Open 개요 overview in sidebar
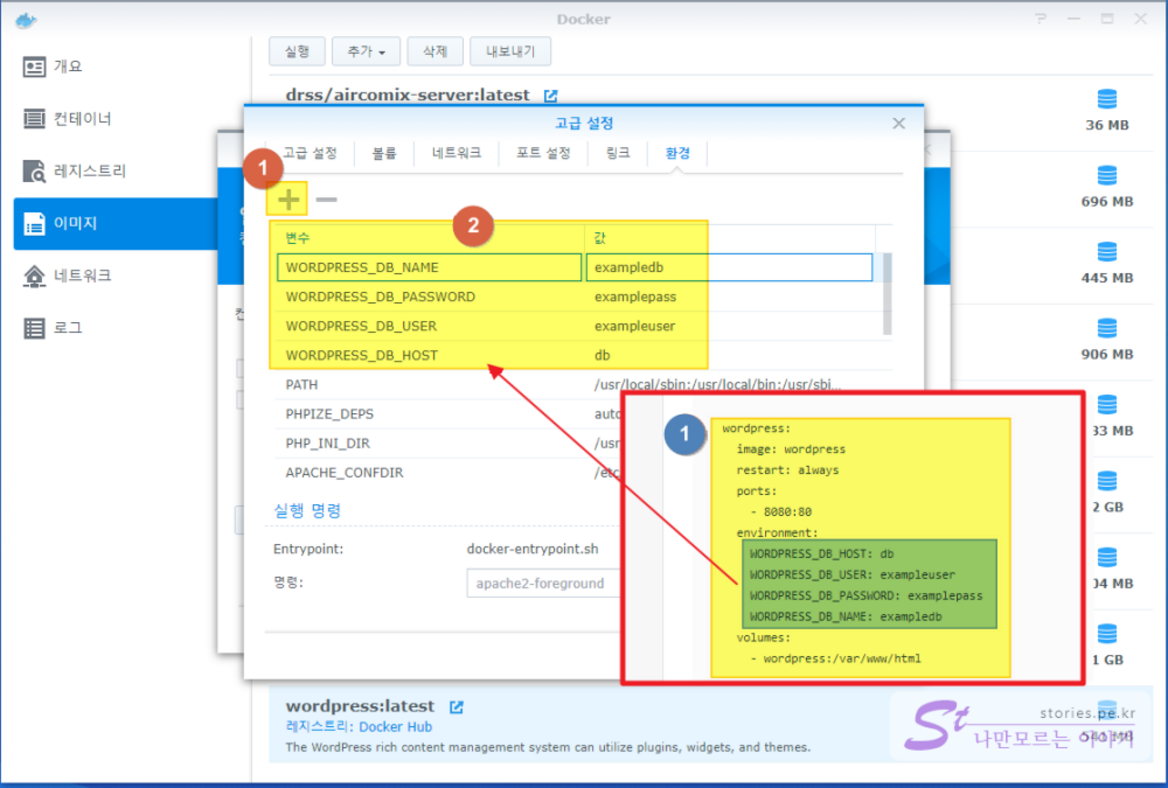 [67, 67]
